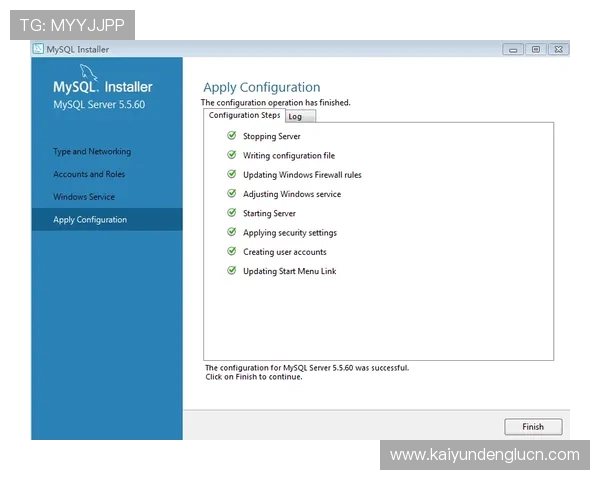The height and width of the screenshot is (480, 600).
Task: Click the Starting Server step text
Action: pyautogui.click(x=269, y=213)
